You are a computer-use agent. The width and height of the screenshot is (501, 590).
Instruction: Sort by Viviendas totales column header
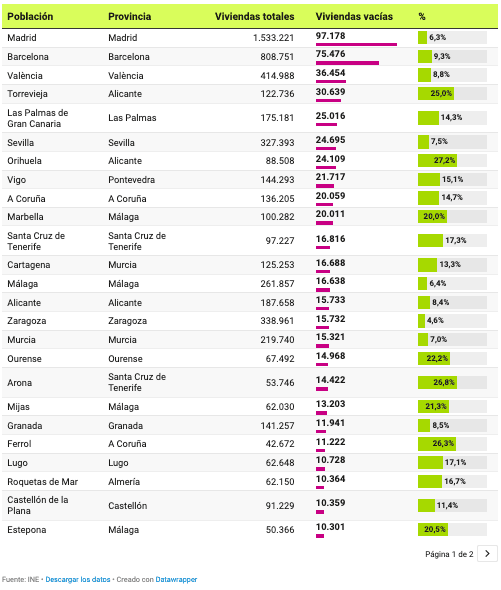pos(254,17)
